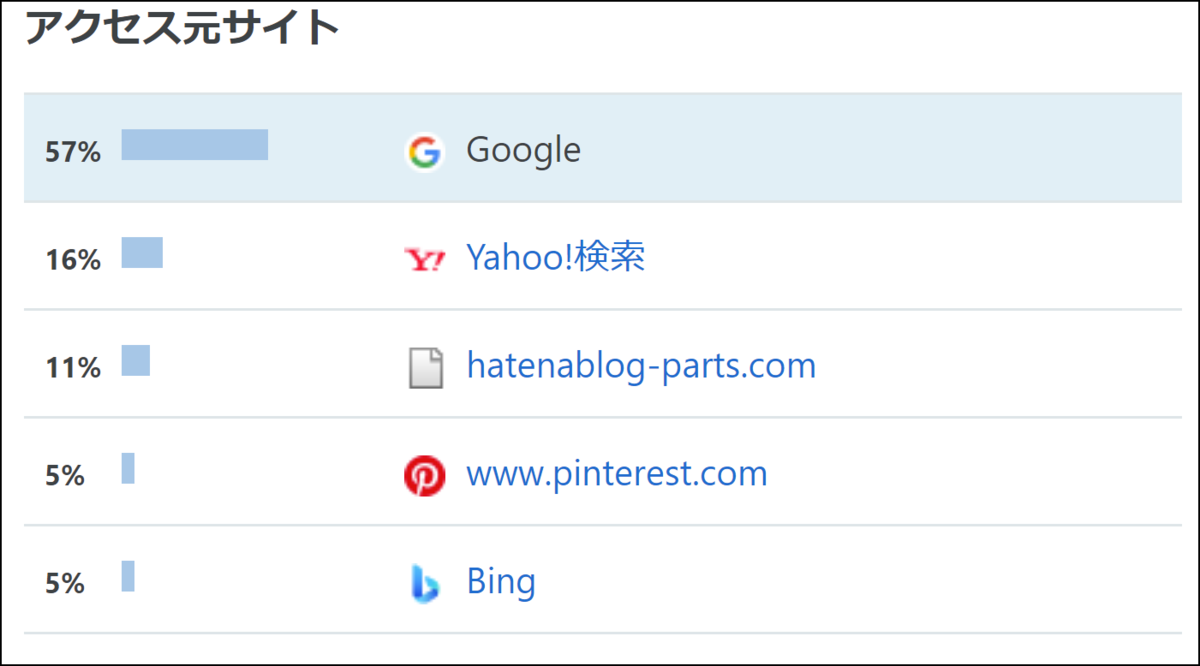
Task: Click the Google logo icon
Action: [424, 152]
